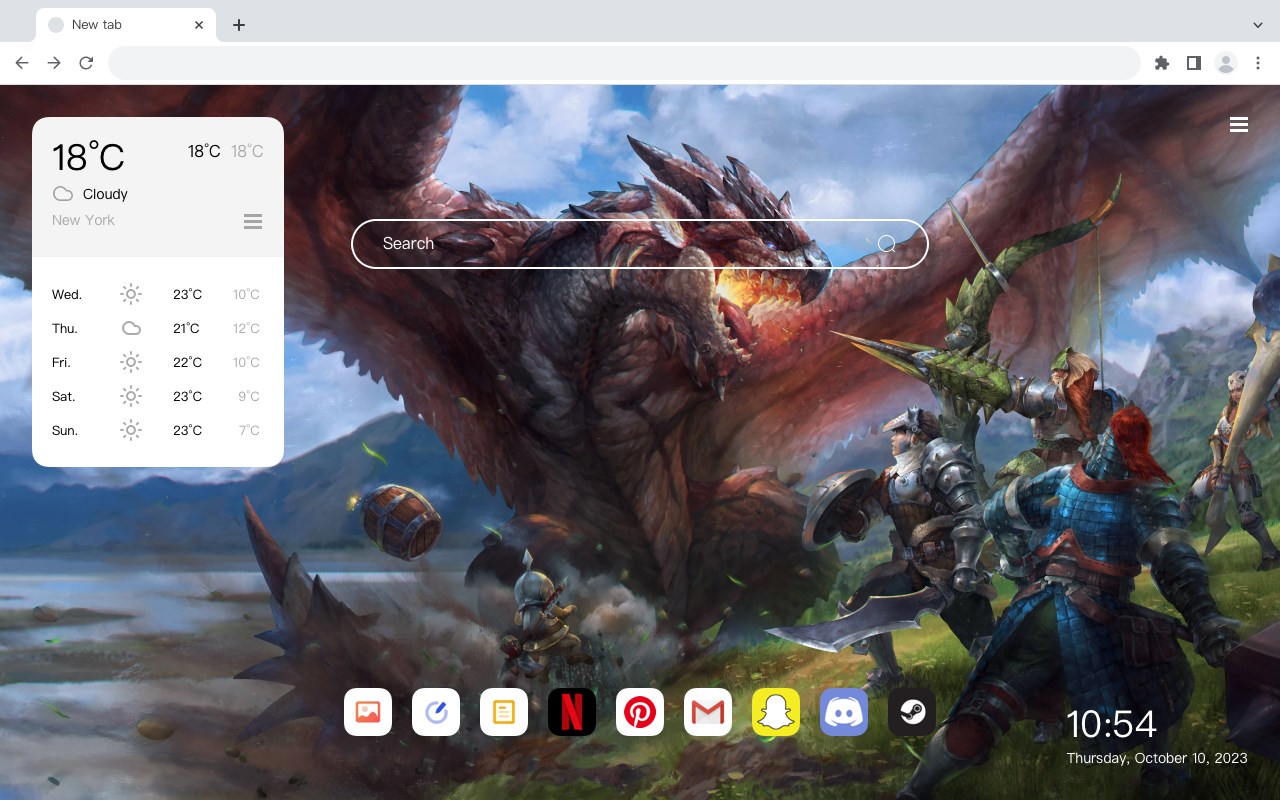
Task: Launch the Steam shortcut
Action: click(x=912, y=712)
